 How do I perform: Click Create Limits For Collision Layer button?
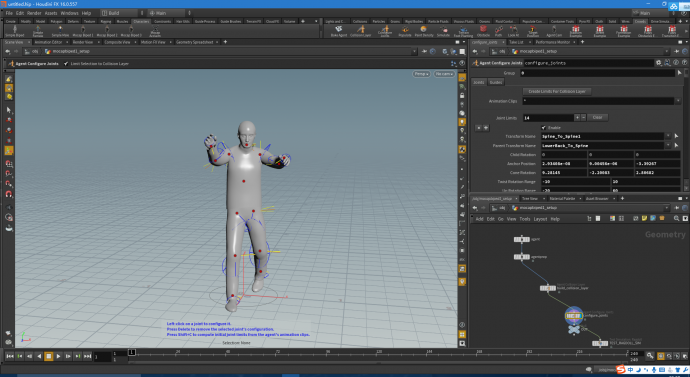click(x=557, y=92)
